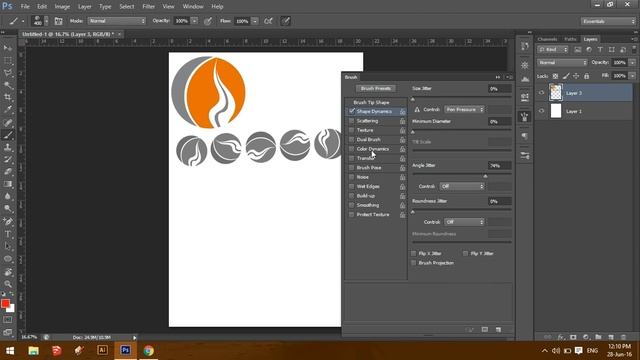Open the layer blend mode dropdown
Screen dimensions: 640x360
(x=562, y=62)
